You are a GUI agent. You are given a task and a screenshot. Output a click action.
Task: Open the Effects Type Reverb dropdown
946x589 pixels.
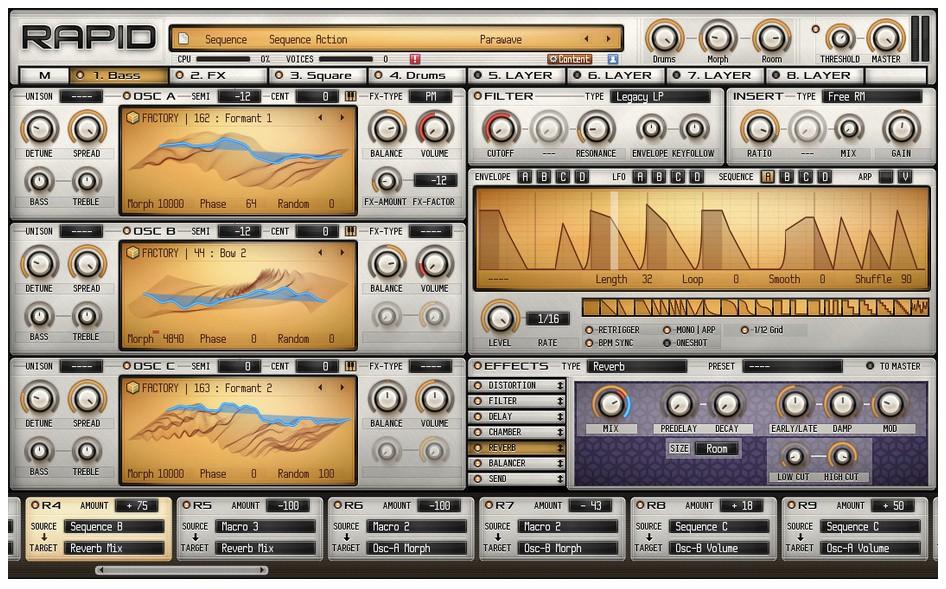click(x=636, y=366)
